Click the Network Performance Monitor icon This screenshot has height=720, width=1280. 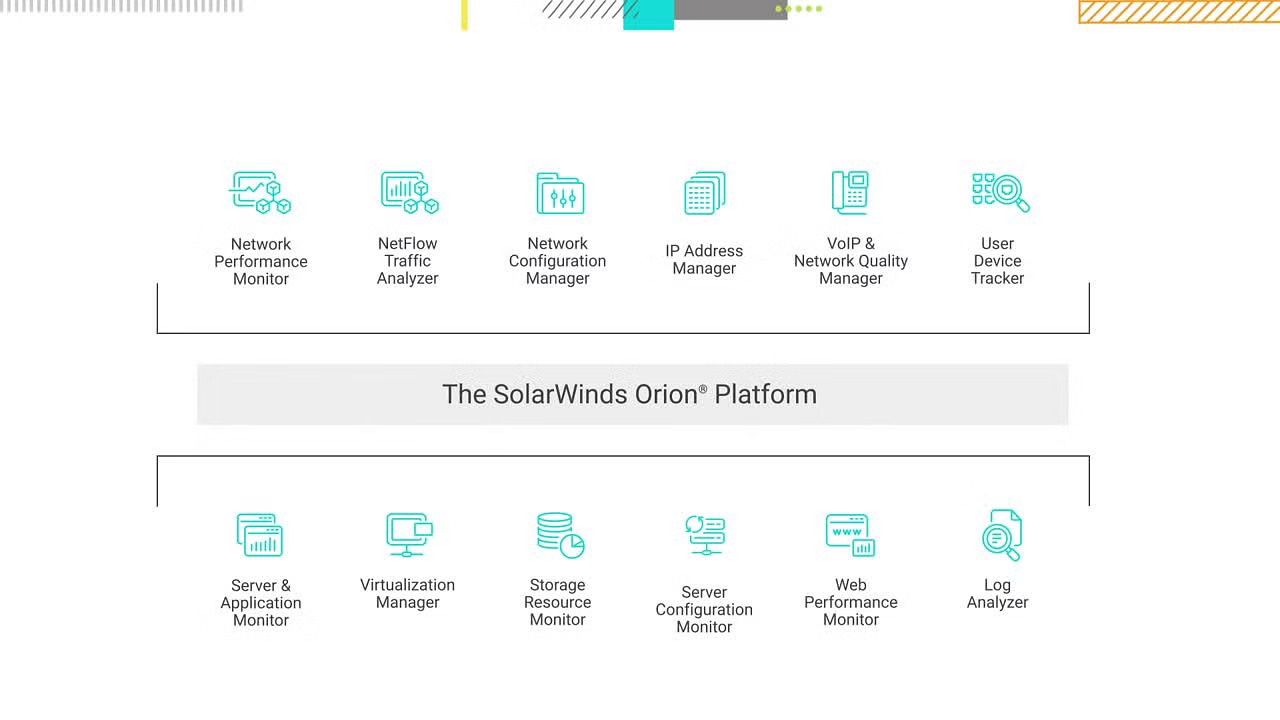click(x=260, y=193)
